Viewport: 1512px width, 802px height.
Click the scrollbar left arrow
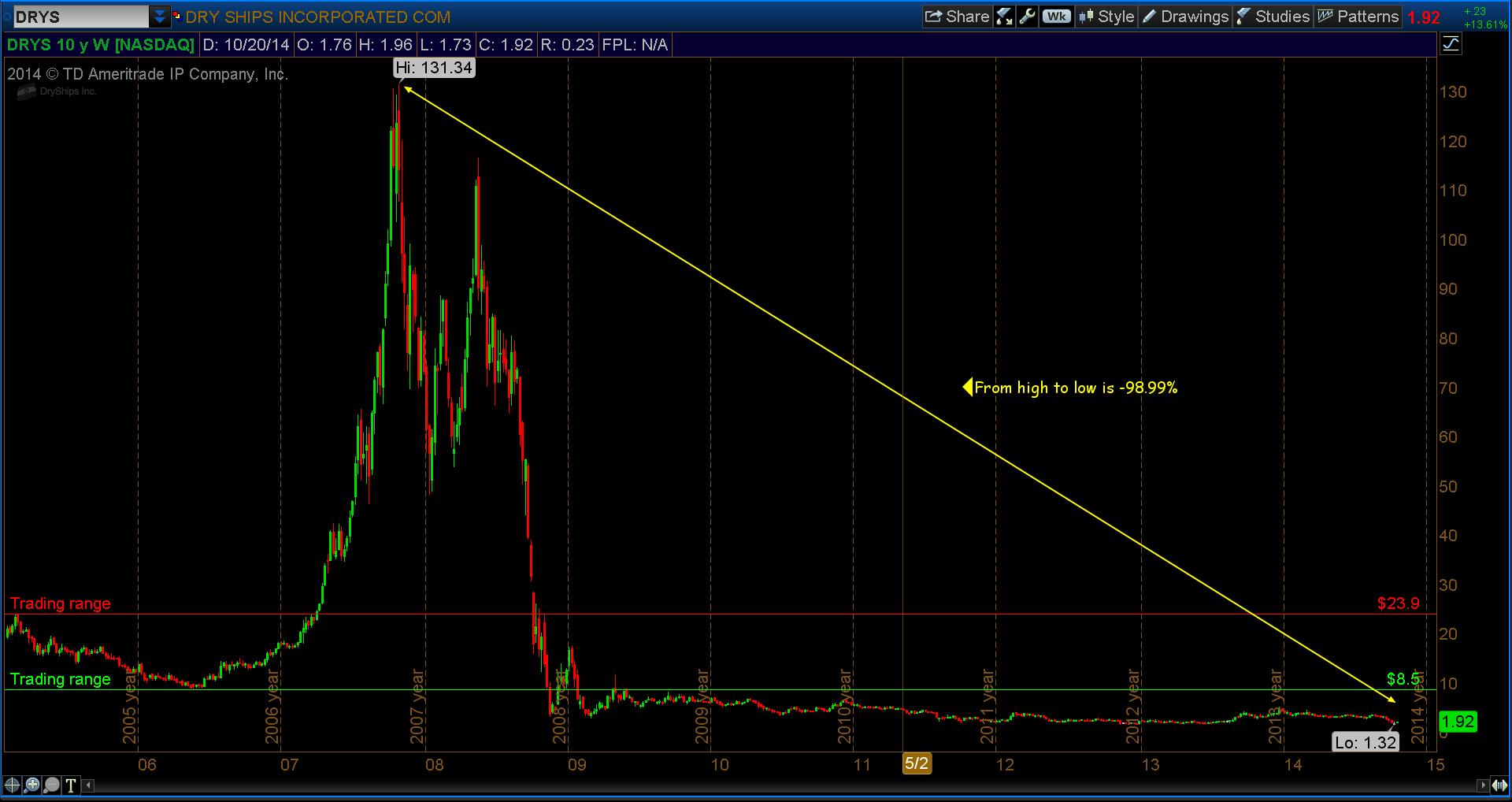point(88,785)
